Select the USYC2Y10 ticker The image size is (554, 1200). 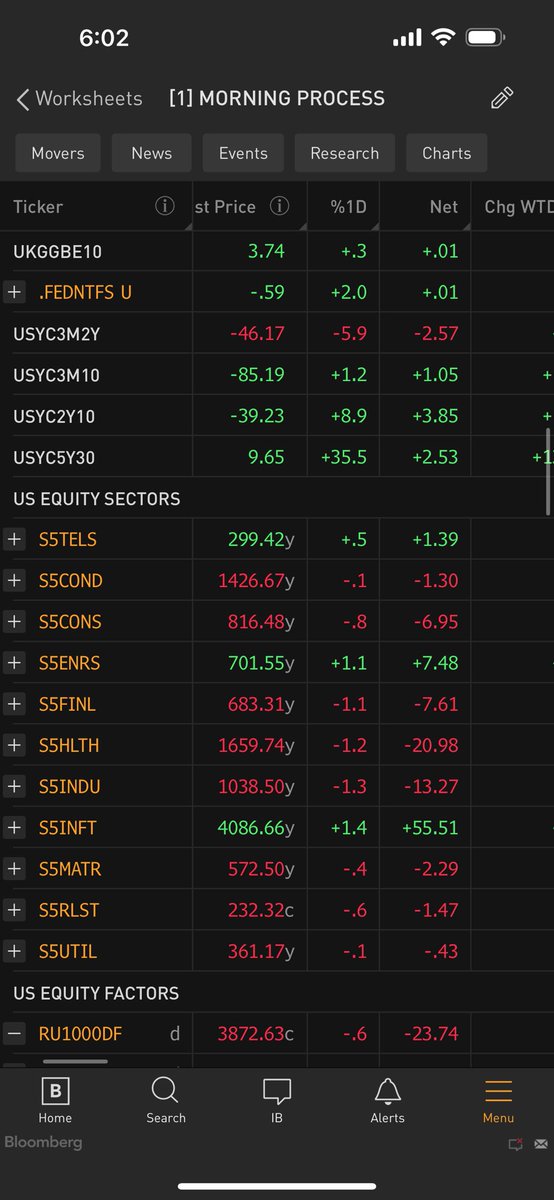click(54, 416)
